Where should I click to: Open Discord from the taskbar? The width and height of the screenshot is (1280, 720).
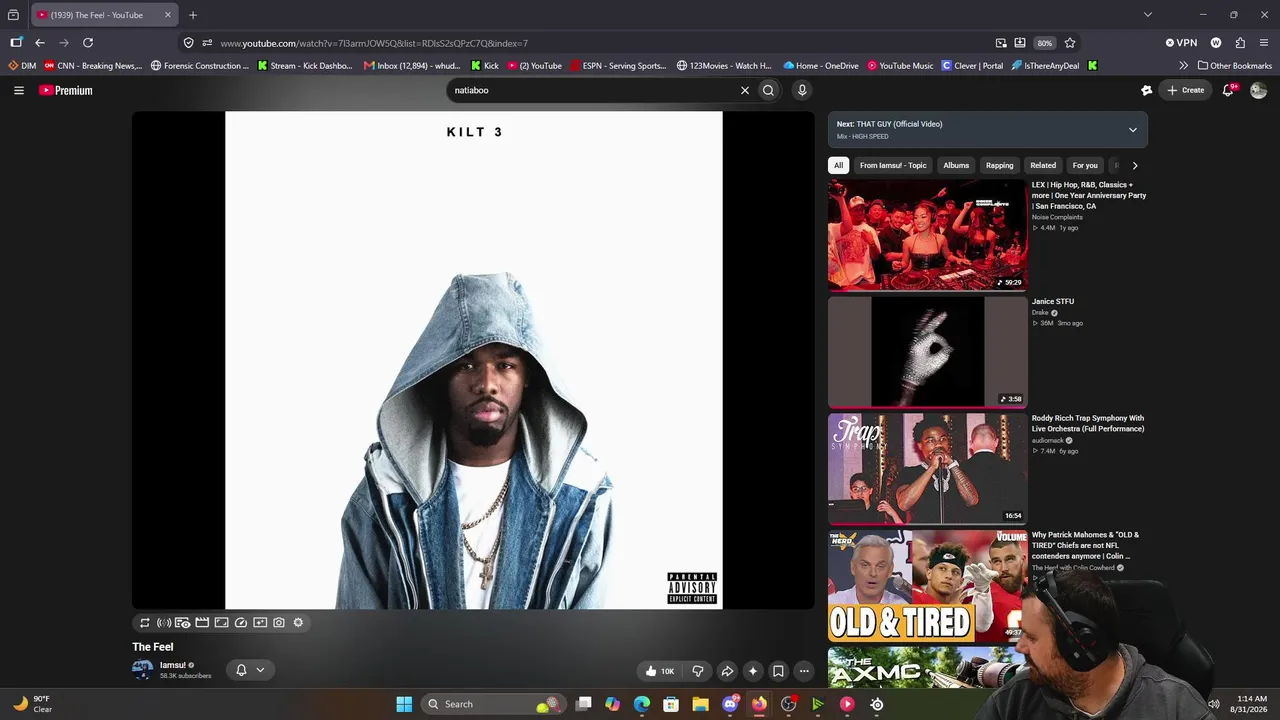pyautogui.click(x=730, y=704)
